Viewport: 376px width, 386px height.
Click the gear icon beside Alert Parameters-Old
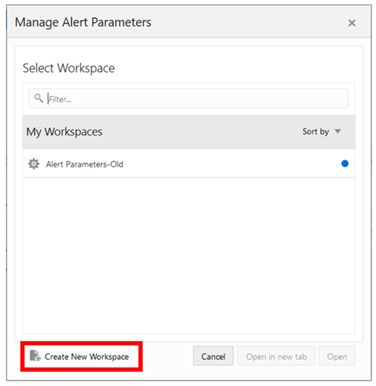point(33,164)
